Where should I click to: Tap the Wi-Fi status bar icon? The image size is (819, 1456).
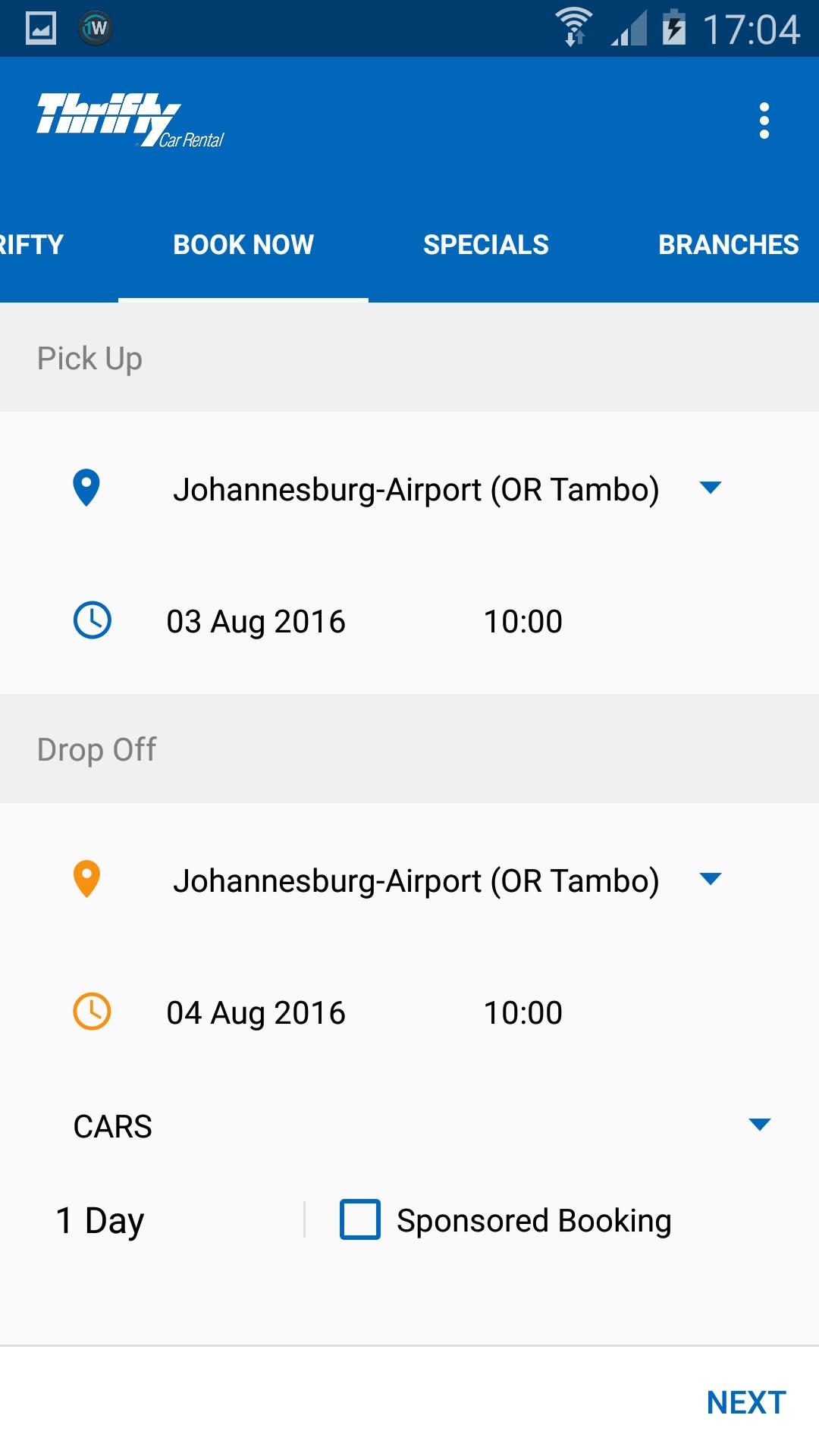coord(574,27)
